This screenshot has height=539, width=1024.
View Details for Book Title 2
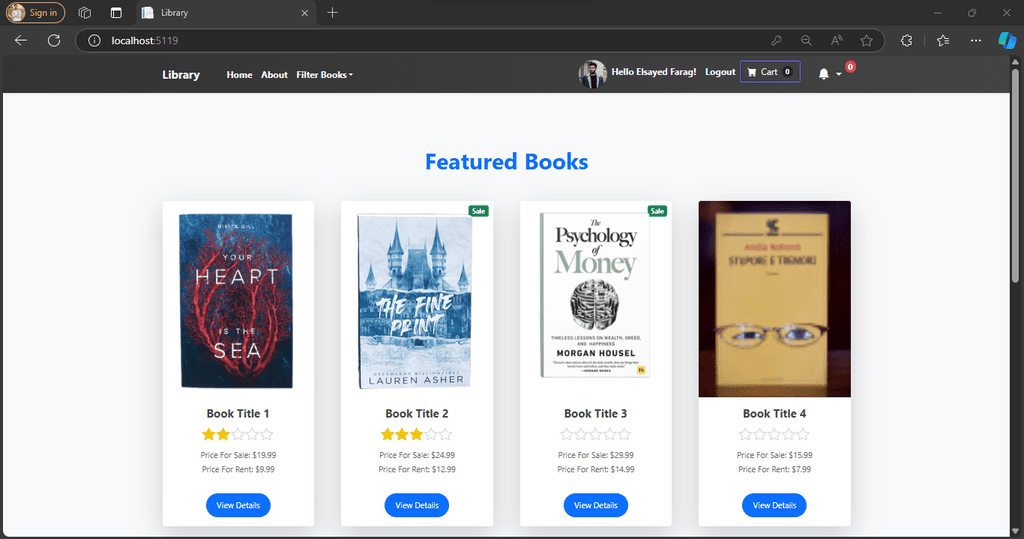click(x=417, y=505)
